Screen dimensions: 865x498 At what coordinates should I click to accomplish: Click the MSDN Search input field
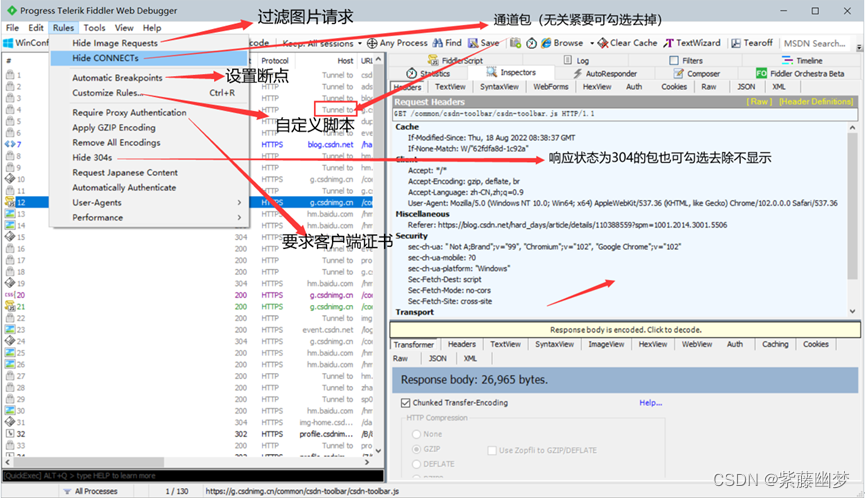[x=815, y=43]
